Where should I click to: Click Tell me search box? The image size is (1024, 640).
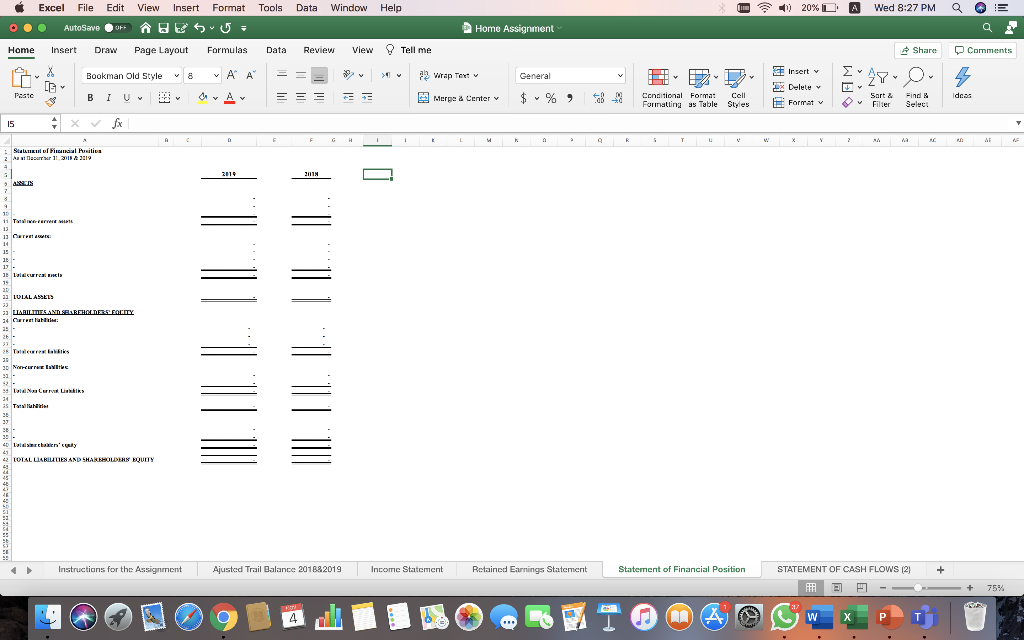pos(409,50)
